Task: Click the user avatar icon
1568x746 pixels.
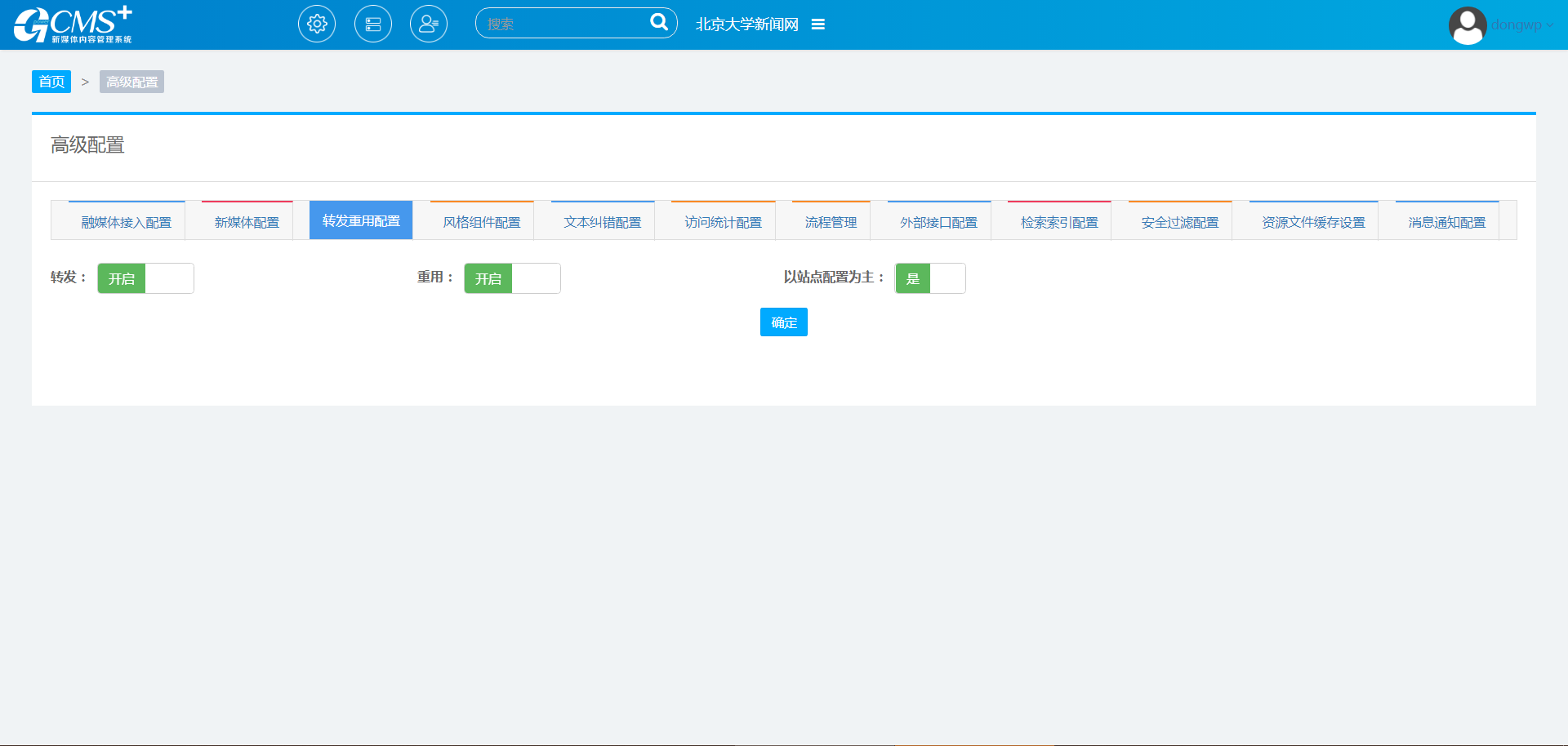Action: (x=1467, y=25)
